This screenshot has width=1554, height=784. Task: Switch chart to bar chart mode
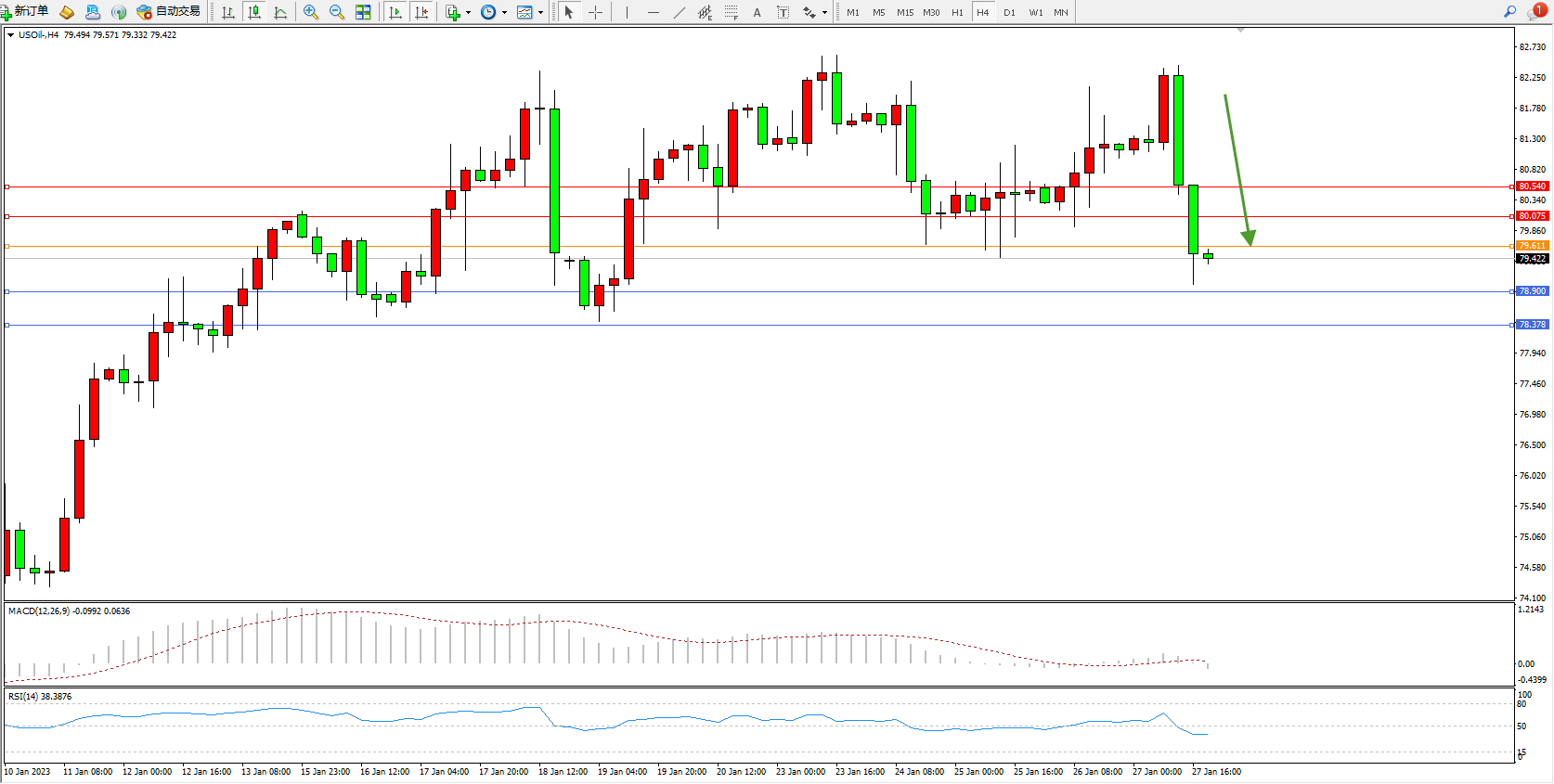(228, 12)
